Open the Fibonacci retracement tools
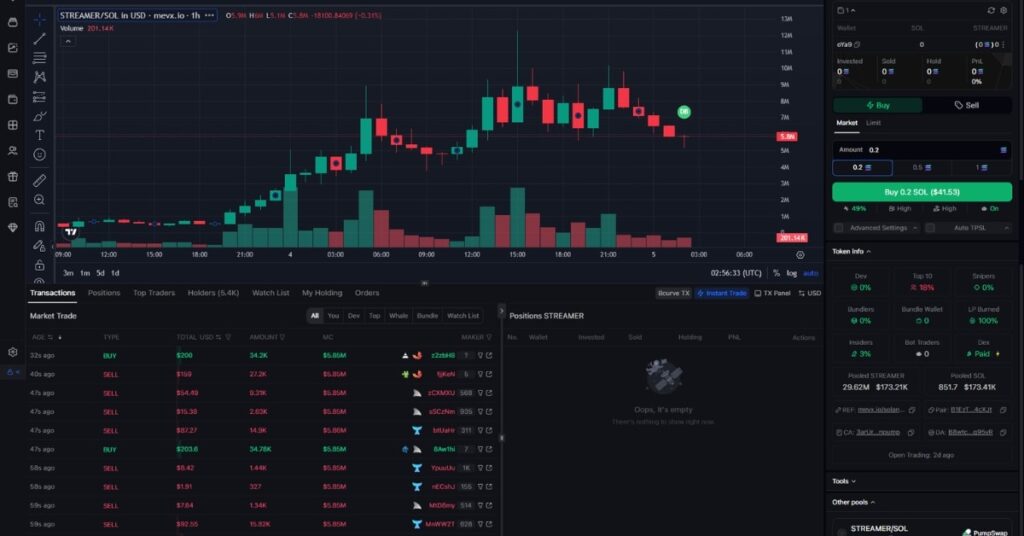Image resolution: width=1024 pixels, height=536 pixels. (39, 57)
